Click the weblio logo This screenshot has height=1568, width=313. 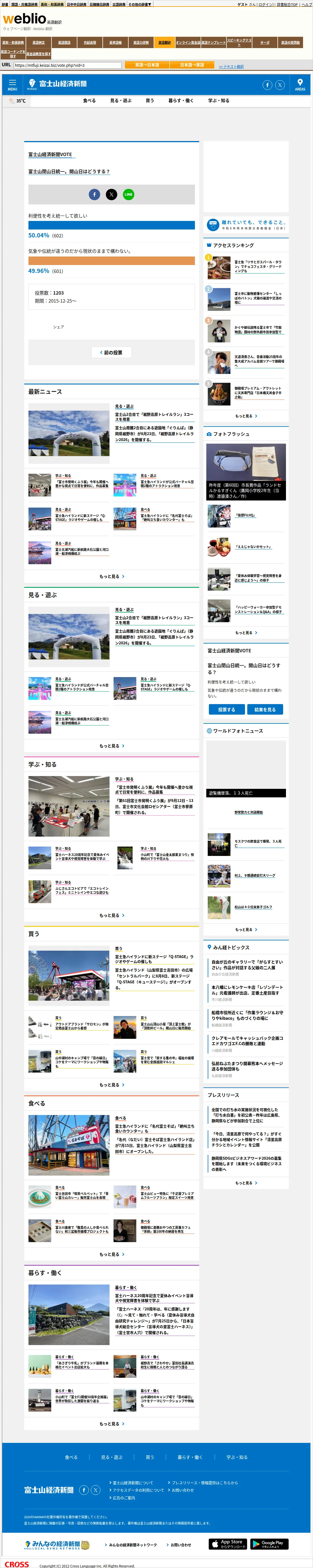[24, 19]
